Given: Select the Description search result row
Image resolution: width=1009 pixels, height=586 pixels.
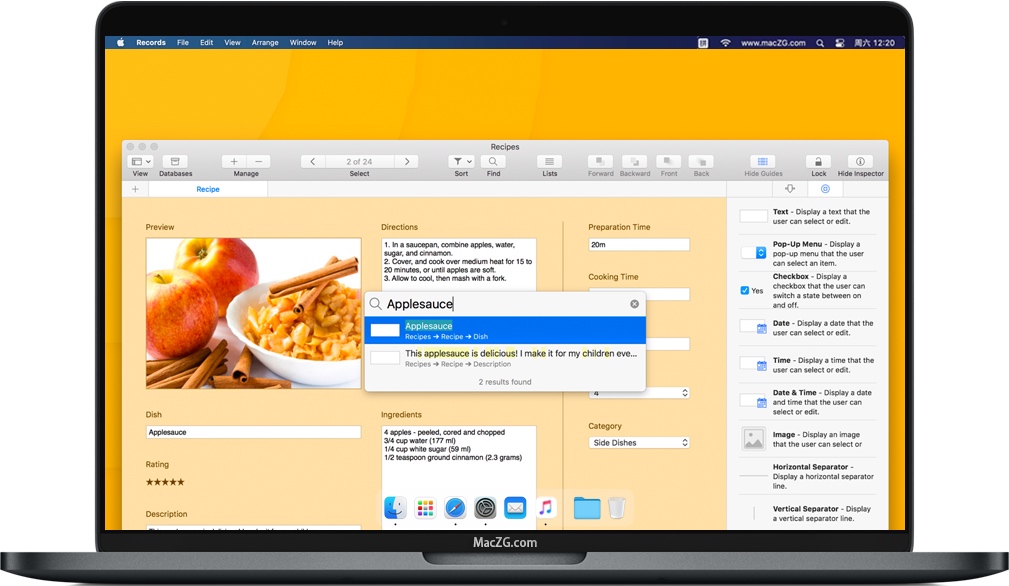Looking at the screenshot, I should point(505,358).
